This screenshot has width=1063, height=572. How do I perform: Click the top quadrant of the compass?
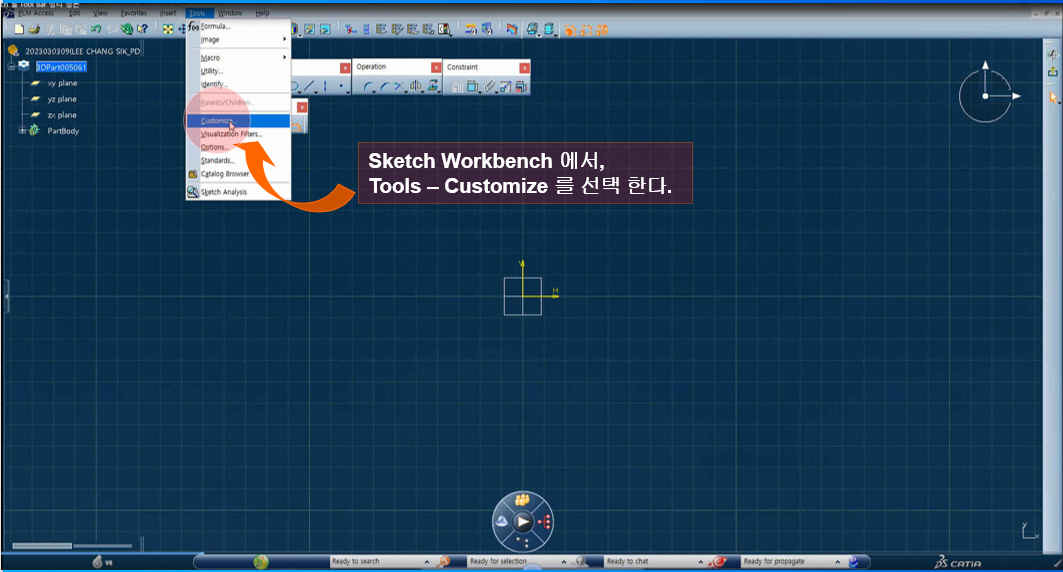point(522,500)
